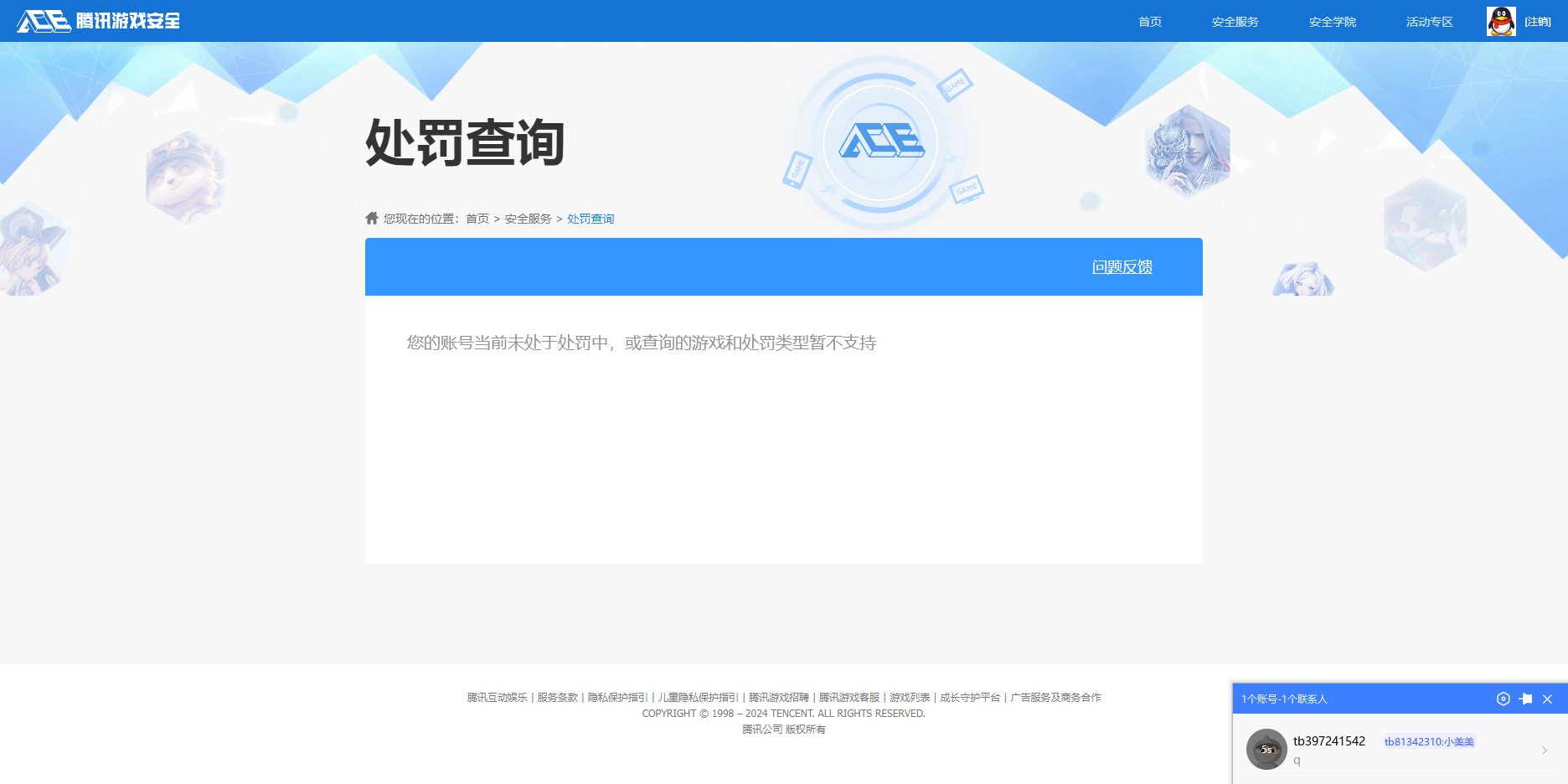Open the 儿童隐私保护指引 footer link

(699, 697)
